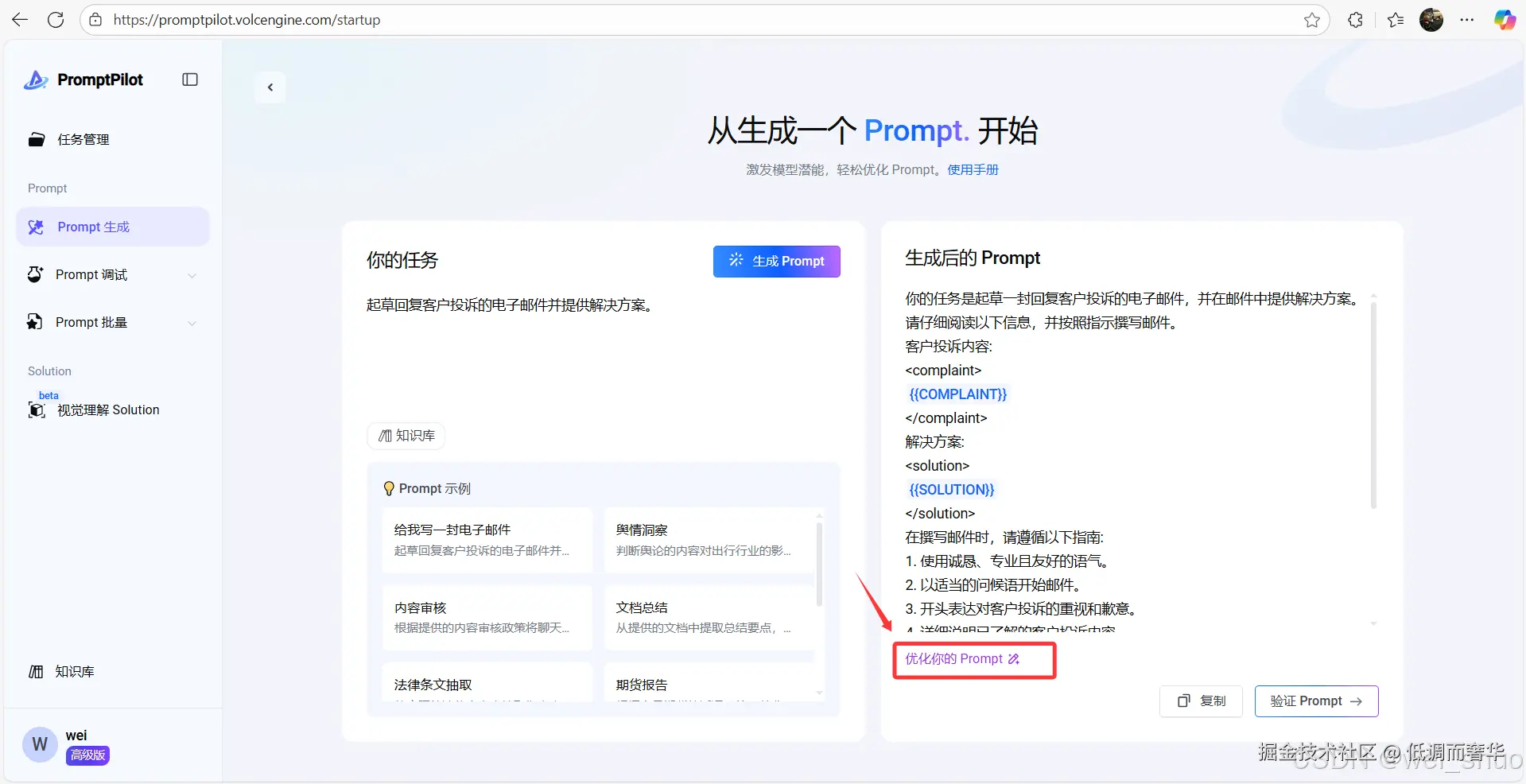Image resolution: width=1526 pixels, height=784 pixels.
Task: Refresh the page with reload icon
Action: (x=56, y=20)
